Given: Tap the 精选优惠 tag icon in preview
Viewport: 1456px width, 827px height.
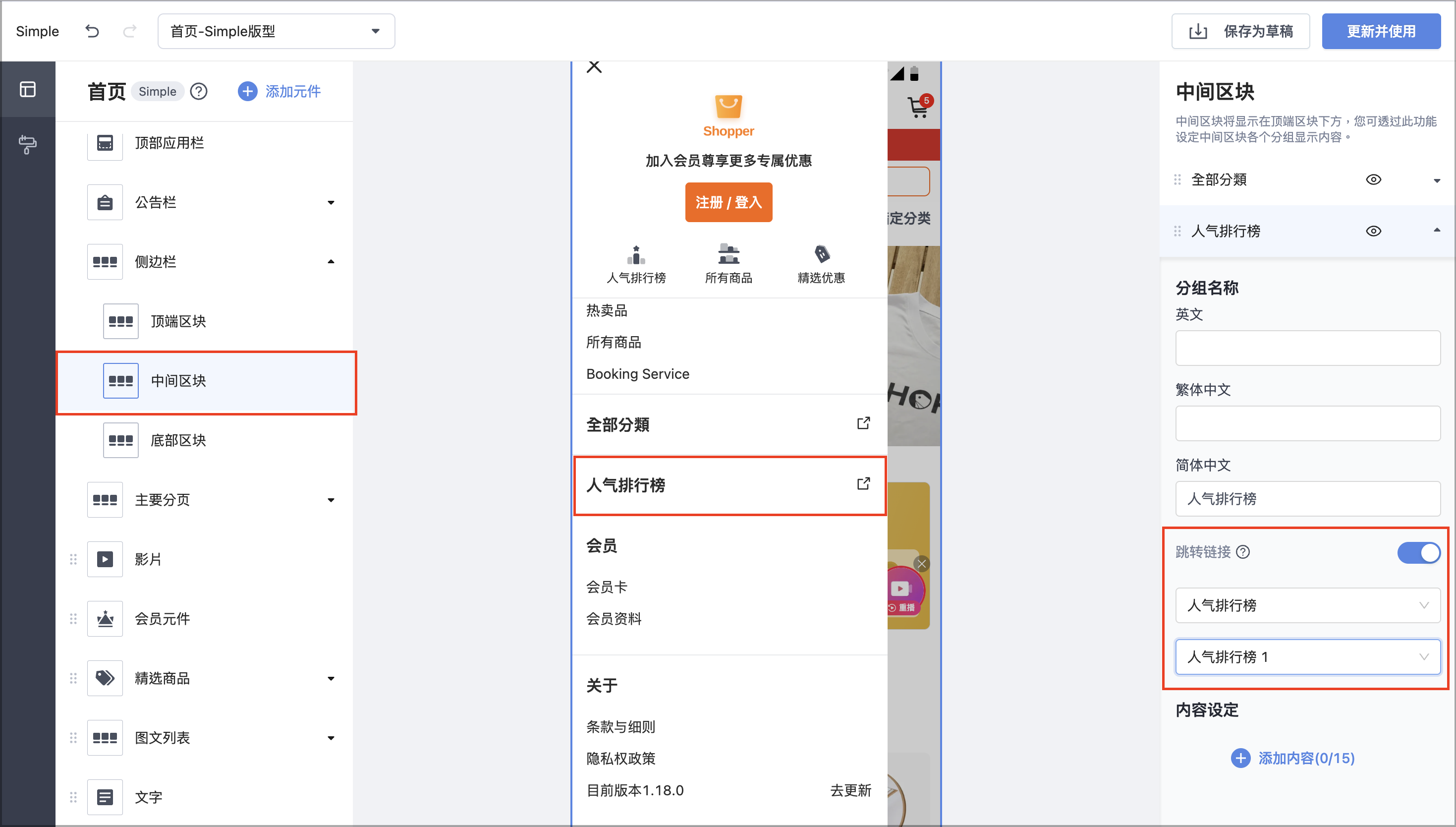Looking at the screenshot, I should (x=821, y=254).
